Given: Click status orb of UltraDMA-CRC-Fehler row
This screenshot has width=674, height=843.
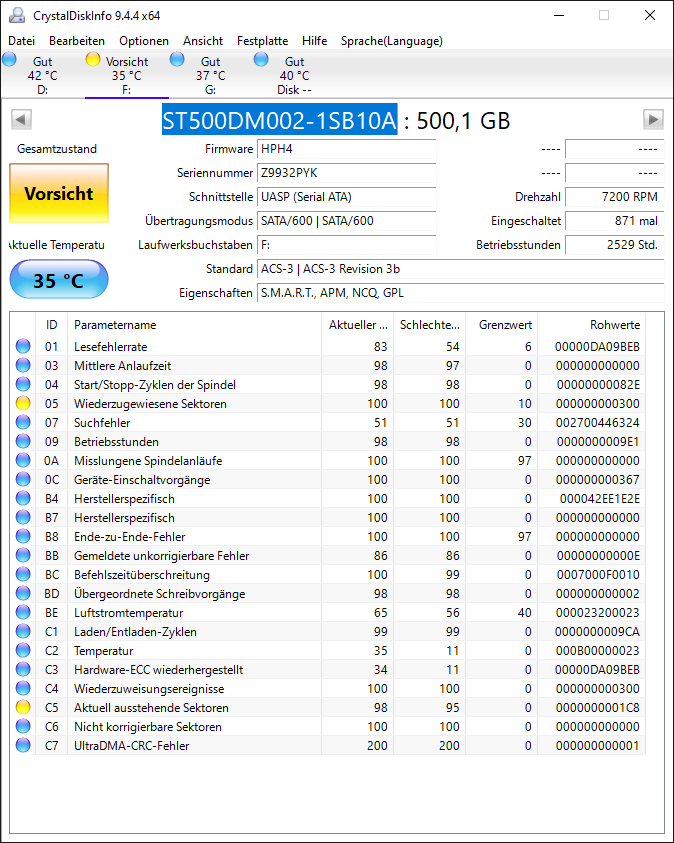Looking at the screenshot, I should tap(23, 746).
